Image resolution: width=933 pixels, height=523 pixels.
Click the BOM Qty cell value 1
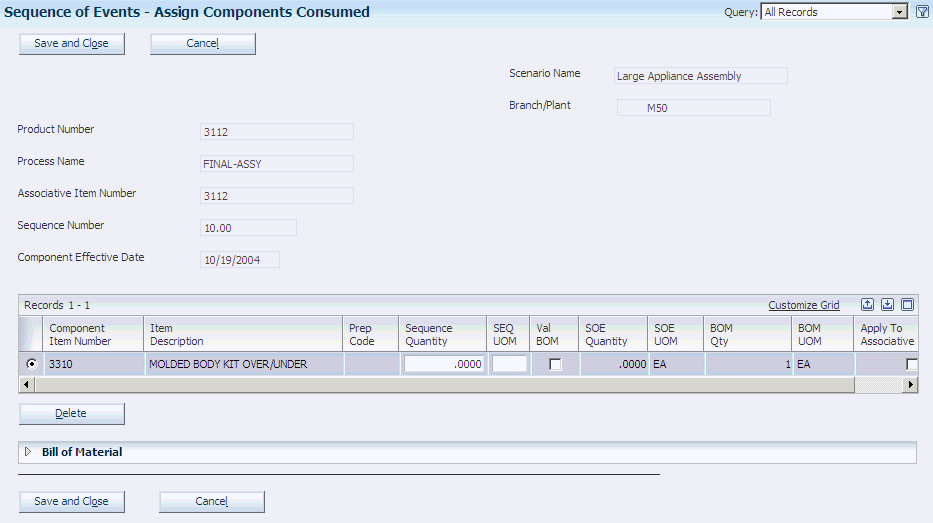pyautogui.click(x=748, y=364)
